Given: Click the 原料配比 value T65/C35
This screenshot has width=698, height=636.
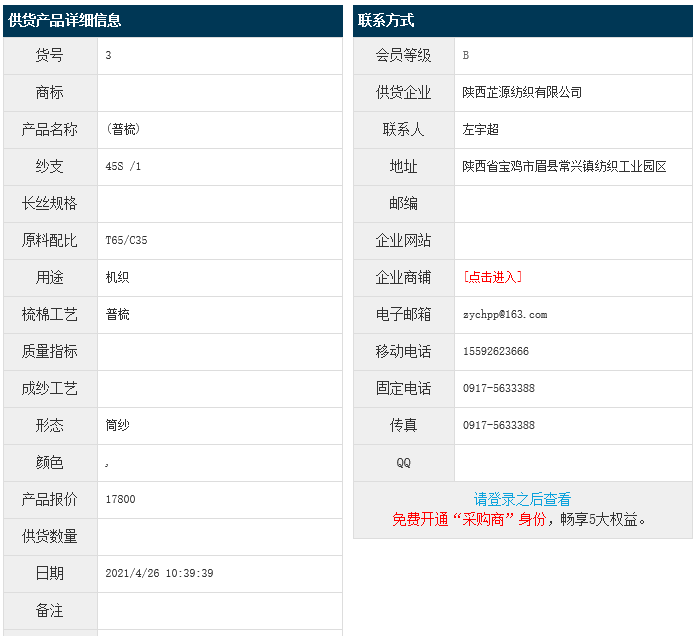Looking at the screenshot, I should coord(126,240).
